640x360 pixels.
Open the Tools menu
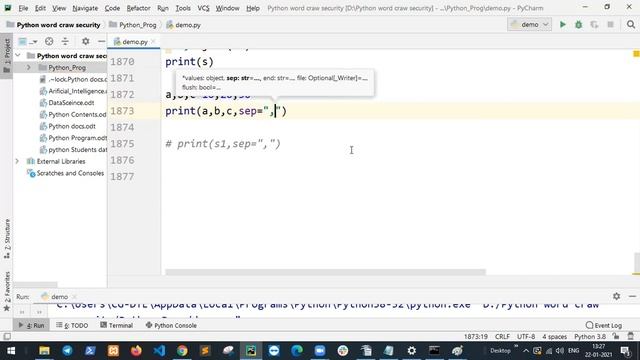click(x=183, y=8)
